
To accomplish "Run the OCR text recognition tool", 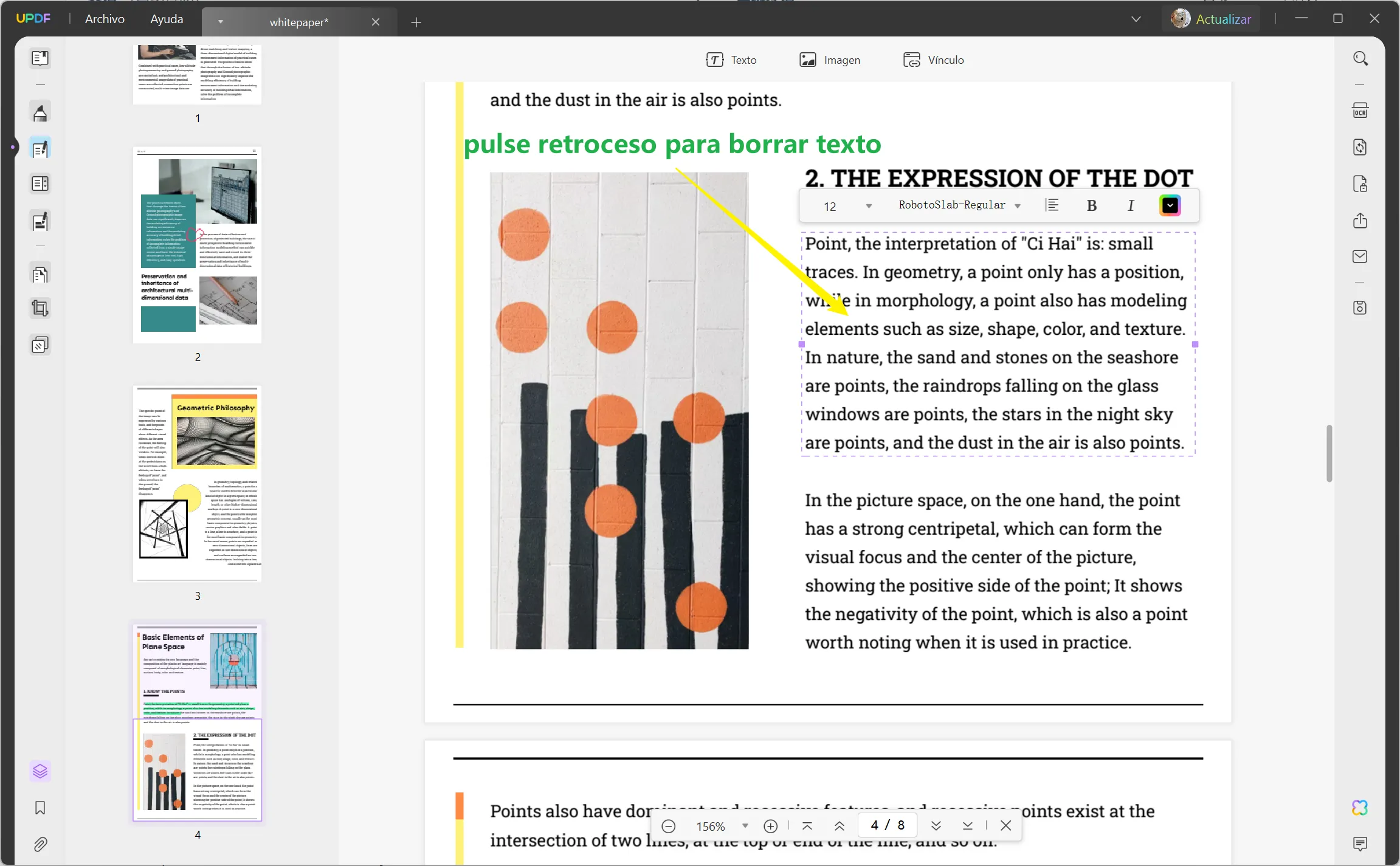I will point(1360,111).
